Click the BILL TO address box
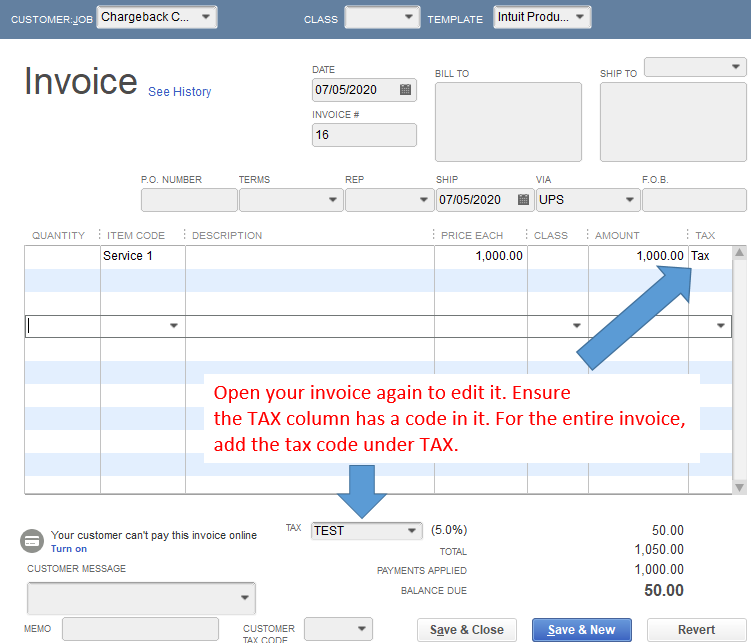 click(x=508, y=122)
